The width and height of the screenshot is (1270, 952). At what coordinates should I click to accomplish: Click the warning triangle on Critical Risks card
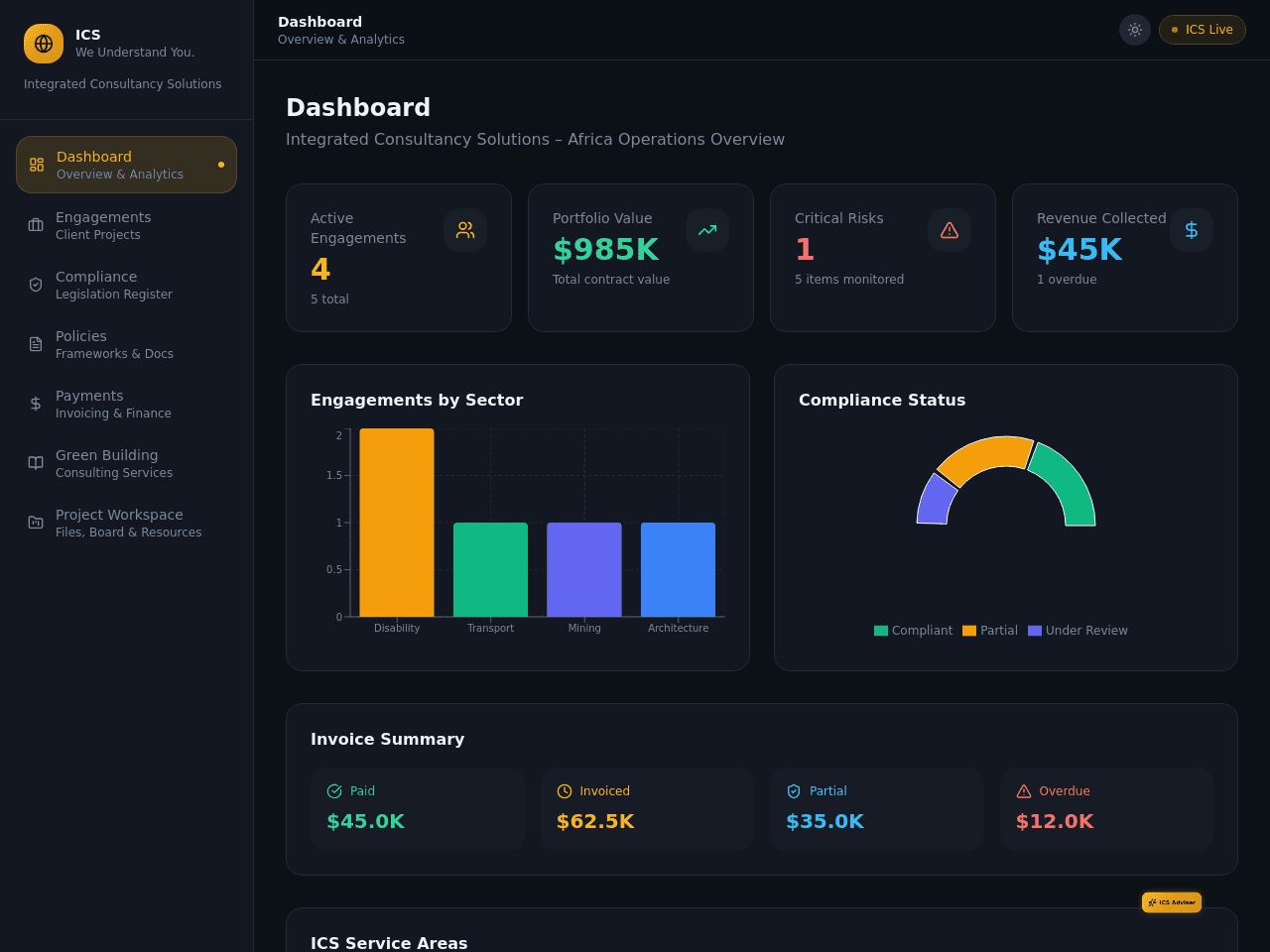tap(950, 230)
